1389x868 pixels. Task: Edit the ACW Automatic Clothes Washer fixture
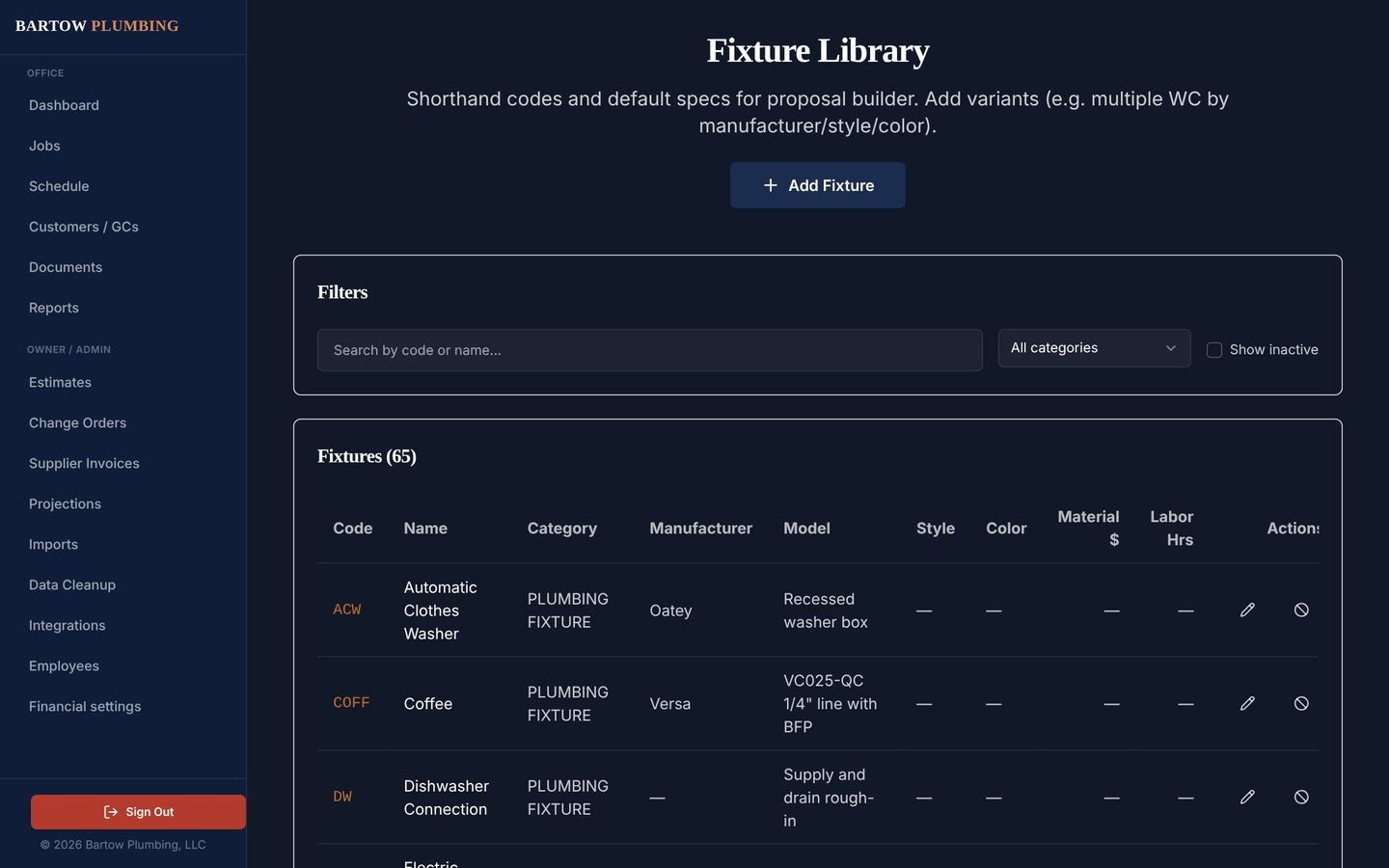1247,610
